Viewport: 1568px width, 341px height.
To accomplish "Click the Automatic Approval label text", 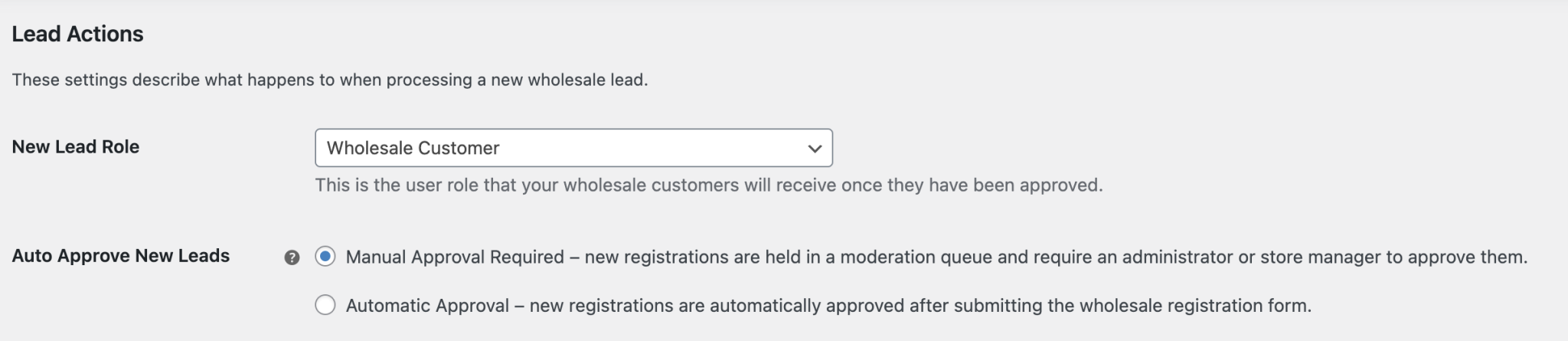I will 427,306.
